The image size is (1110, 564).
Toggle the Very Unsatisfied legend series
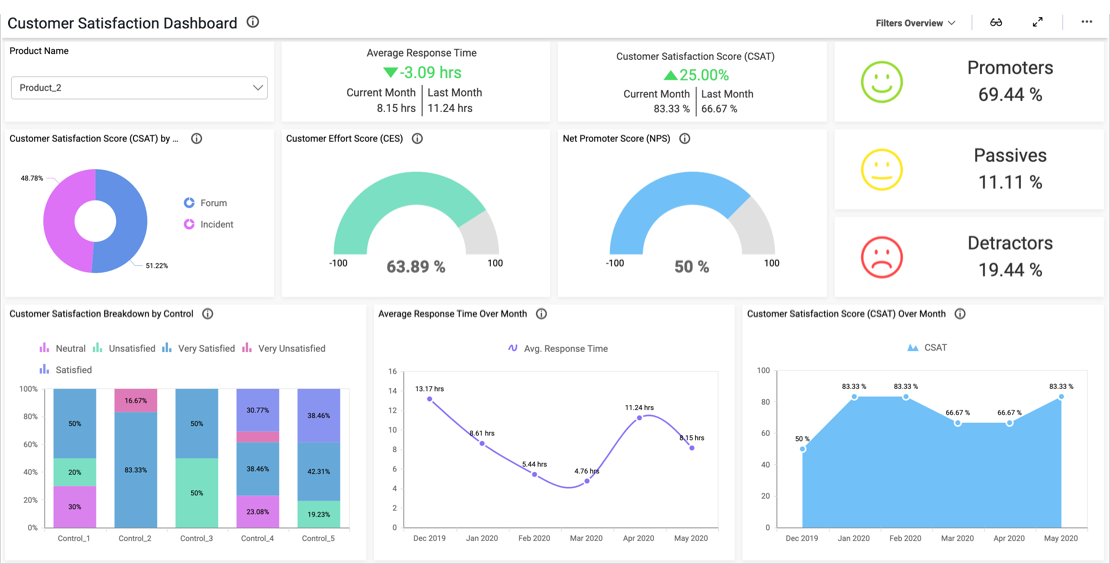coord(284,349)
